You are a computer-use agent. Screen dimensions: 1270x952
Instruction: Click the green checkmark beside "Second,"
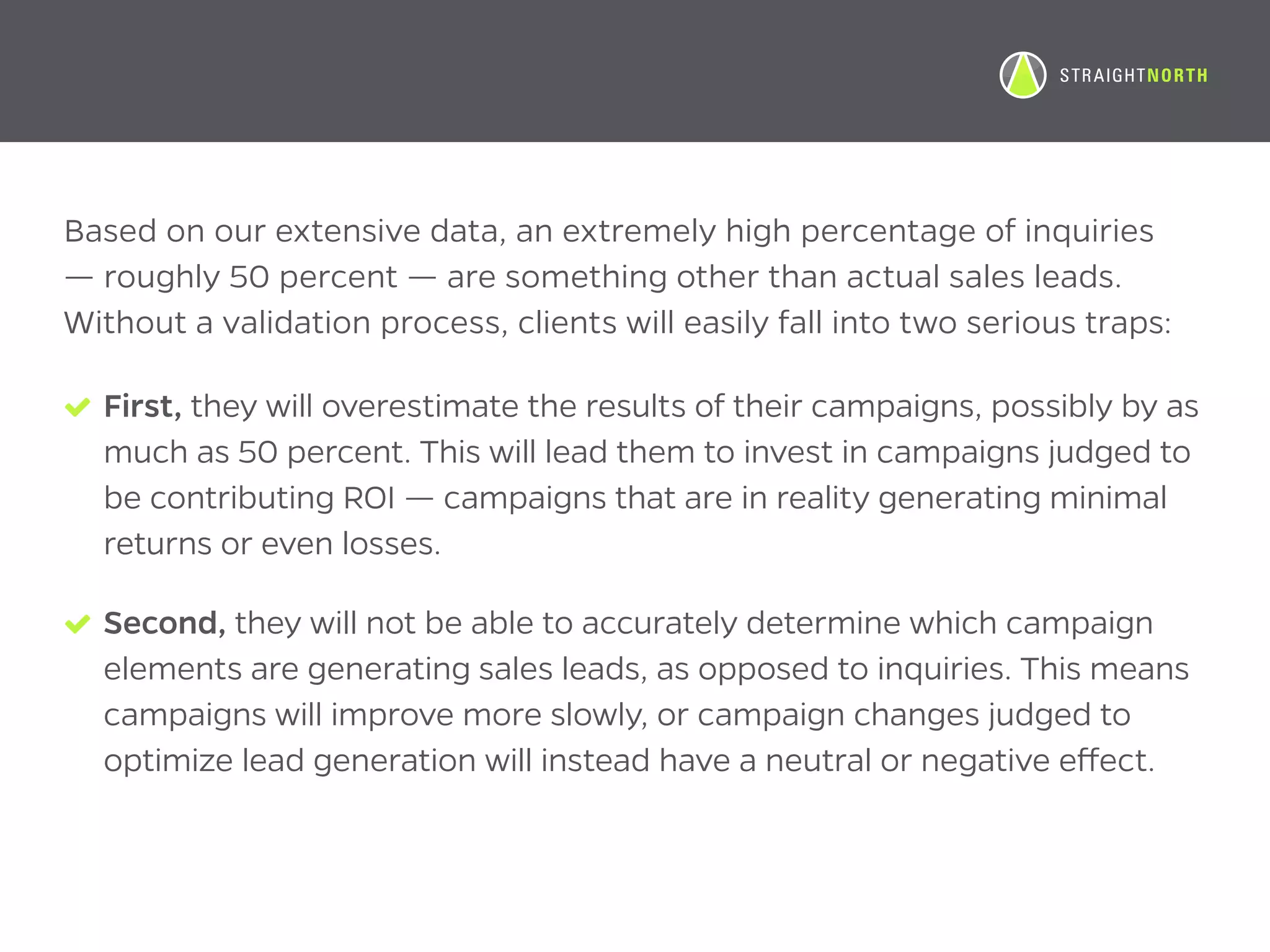point(78,624)
